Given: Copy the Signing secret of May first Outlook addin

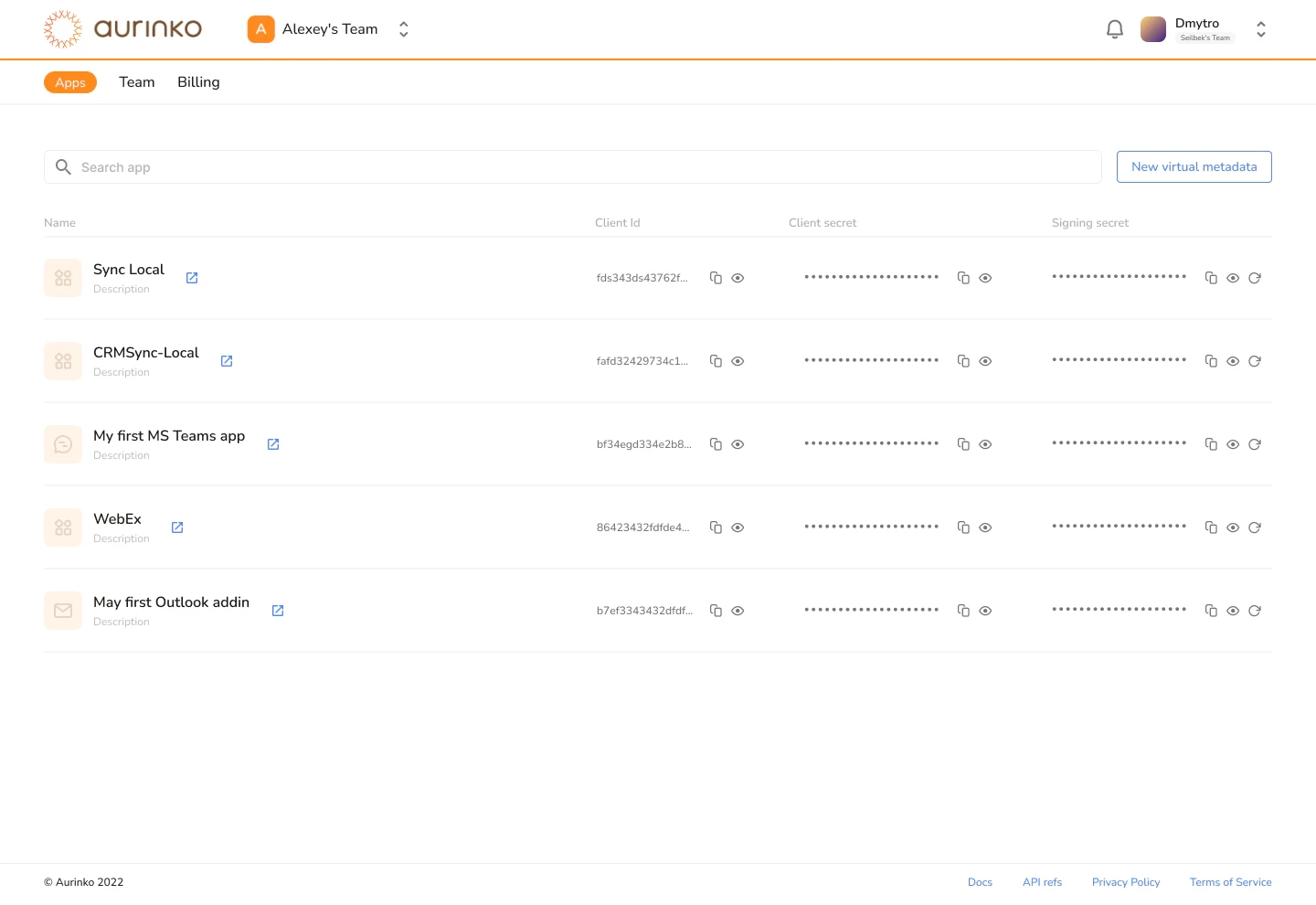Looking at the screenshot, I should click(x=1211, y=611).
